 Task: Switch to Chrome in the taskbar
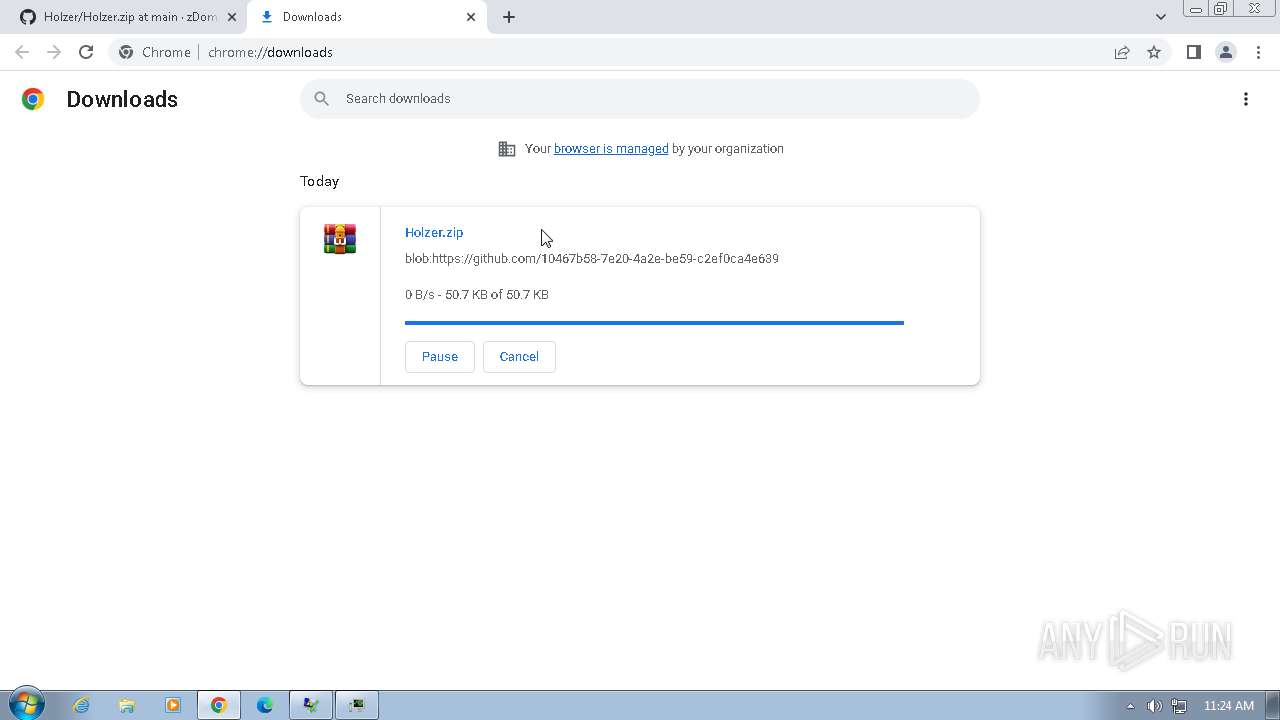(x=219, y=705)
